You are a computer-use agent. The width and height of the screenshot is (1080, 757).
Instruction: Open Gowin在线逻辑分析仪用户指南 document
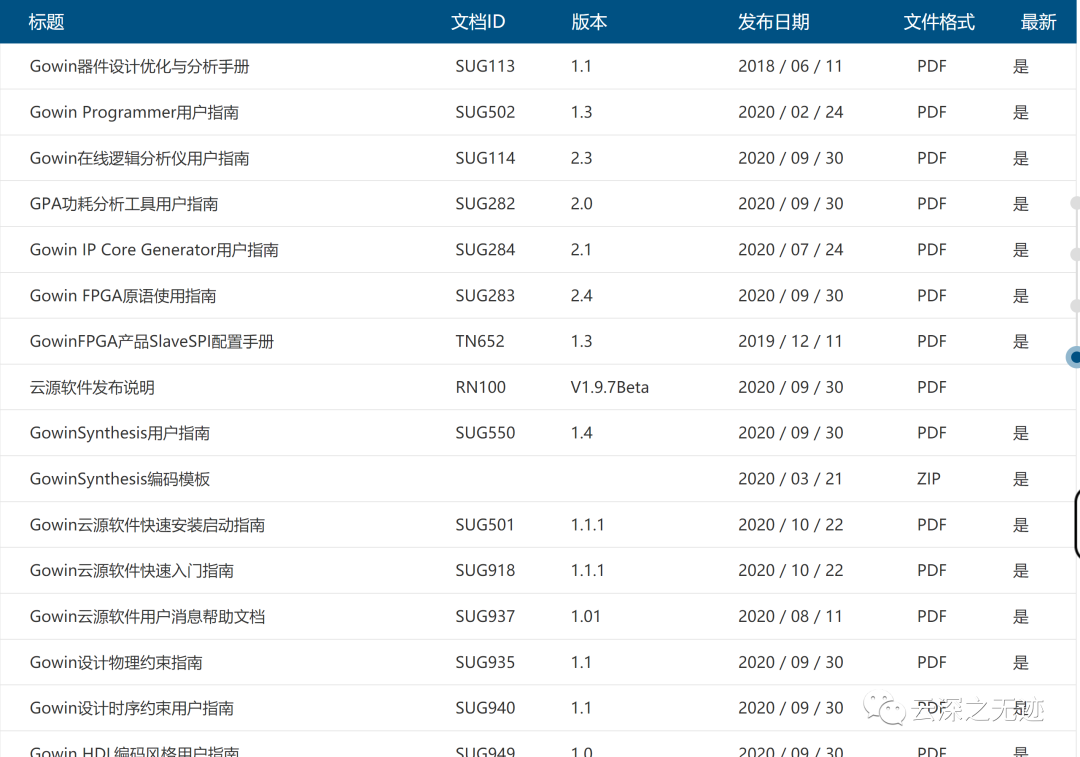pyautogui.click(x=140, y=158)
